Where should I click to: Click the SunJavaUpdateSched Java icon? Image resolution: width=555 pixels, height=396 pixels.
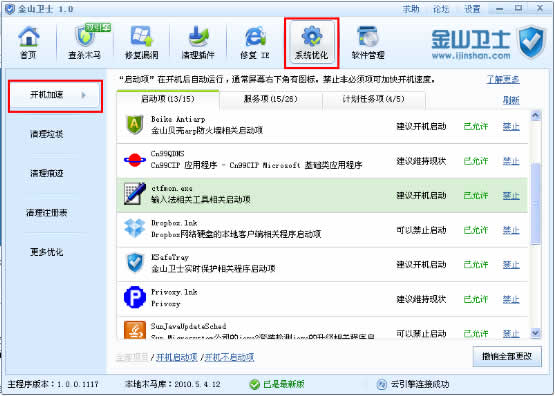click(135, 330)
